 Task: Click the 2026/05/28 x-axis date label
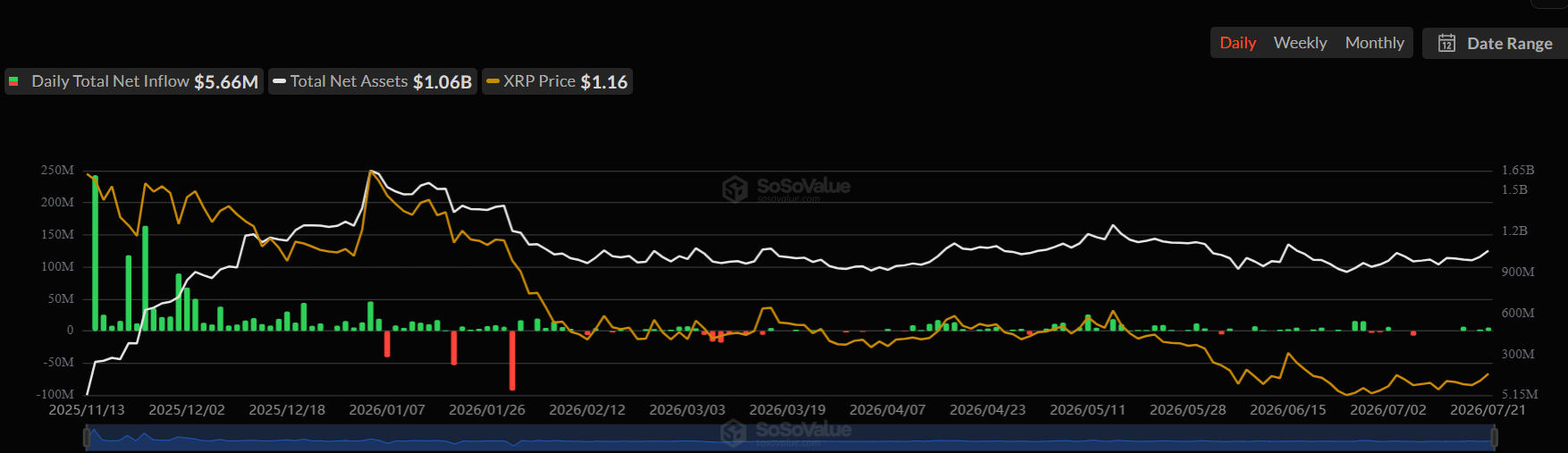tap(1188, 410)
